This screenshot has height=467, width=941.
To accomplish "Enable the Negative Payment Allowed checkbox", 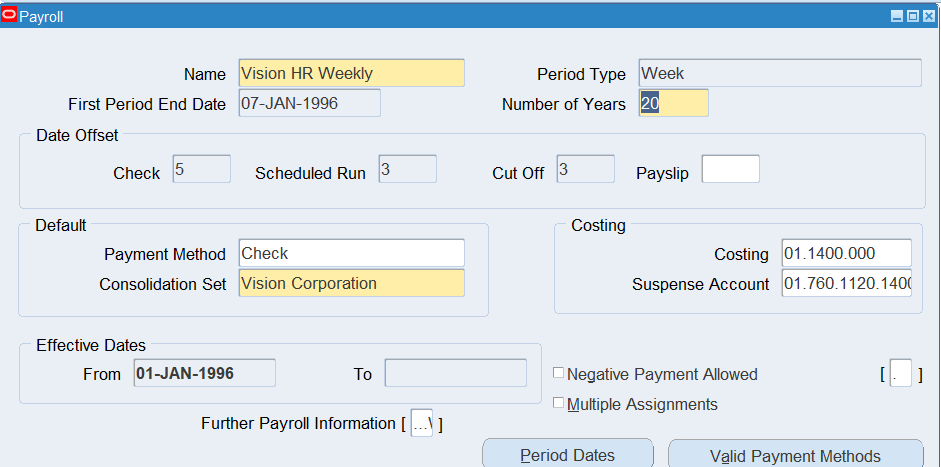I will pos(559,374).
